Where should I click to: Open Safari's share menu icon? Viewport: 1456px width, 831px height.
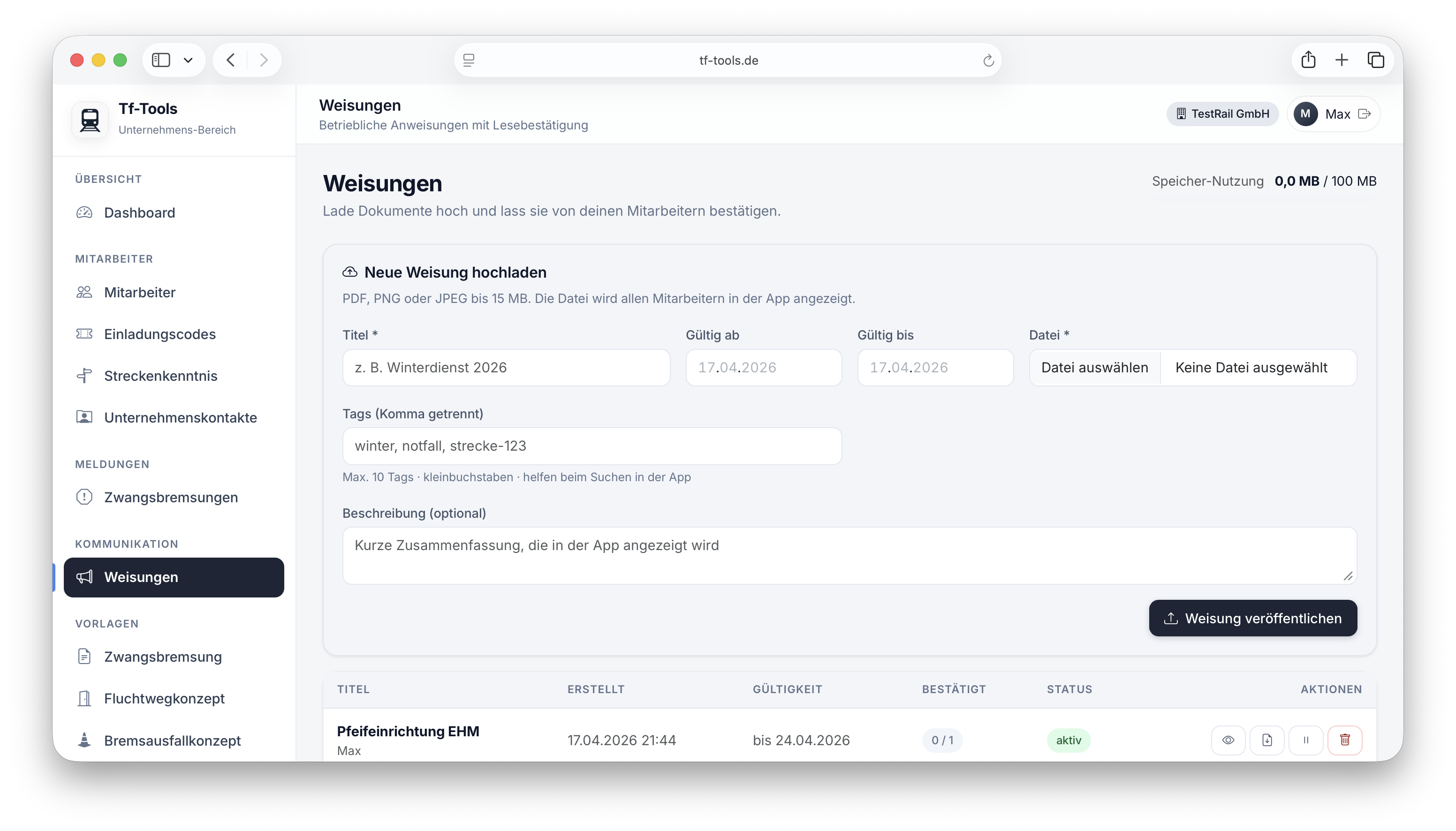[x=1308, y=60]
